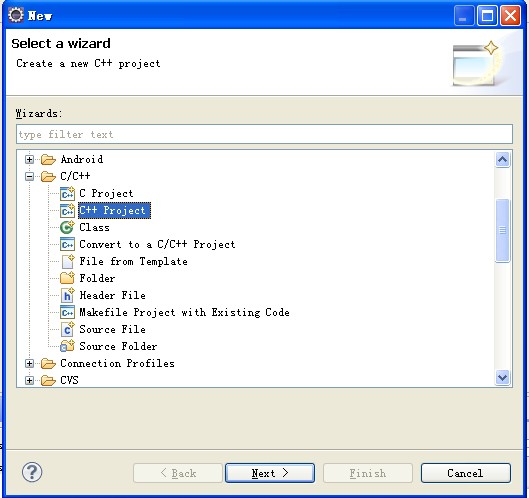Image resolution: width=529 pixels, height=498 pixels.
Task: Select Convert to a C/C++ Project
Action: 158,245
